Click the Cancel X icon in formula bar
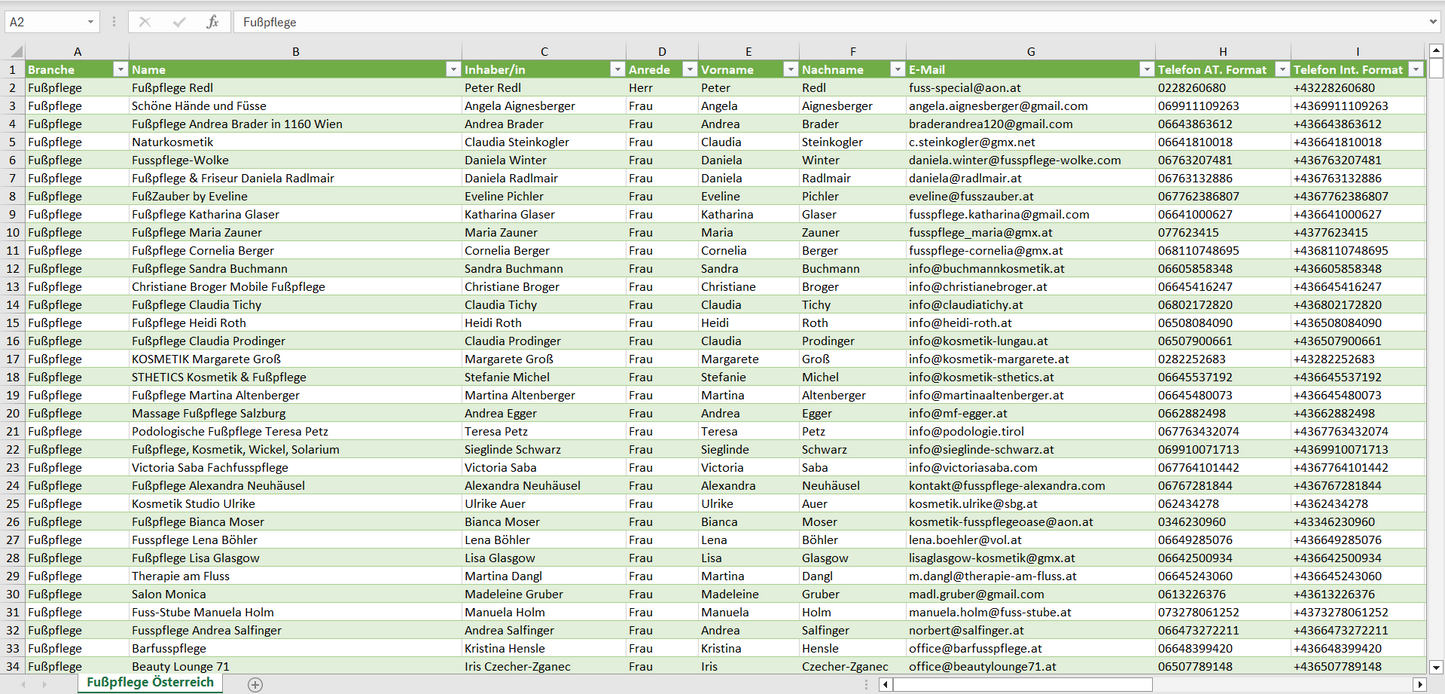Image resolution: width=1445 pixels, height=694 pixels. (x=145, y=22)
